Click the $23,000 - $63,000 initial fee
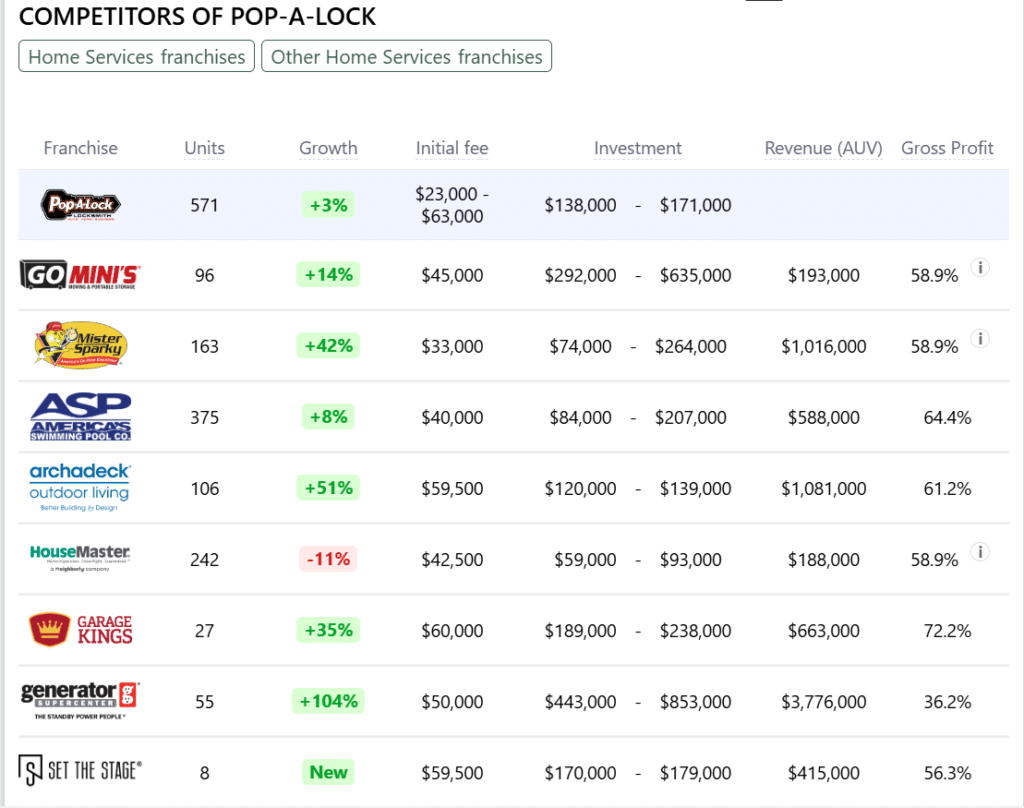The width and height of the screenshot is (1024, 808). tap(452, 205)
